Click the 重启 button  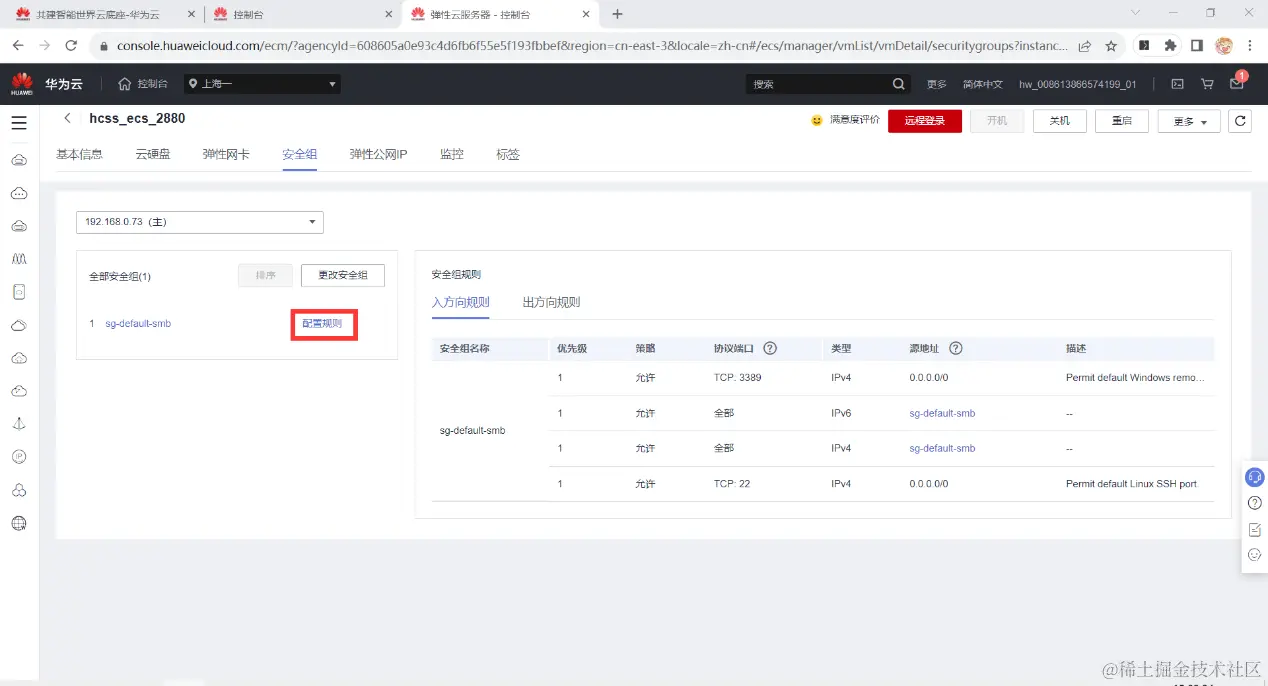(x=1121, y=121)
